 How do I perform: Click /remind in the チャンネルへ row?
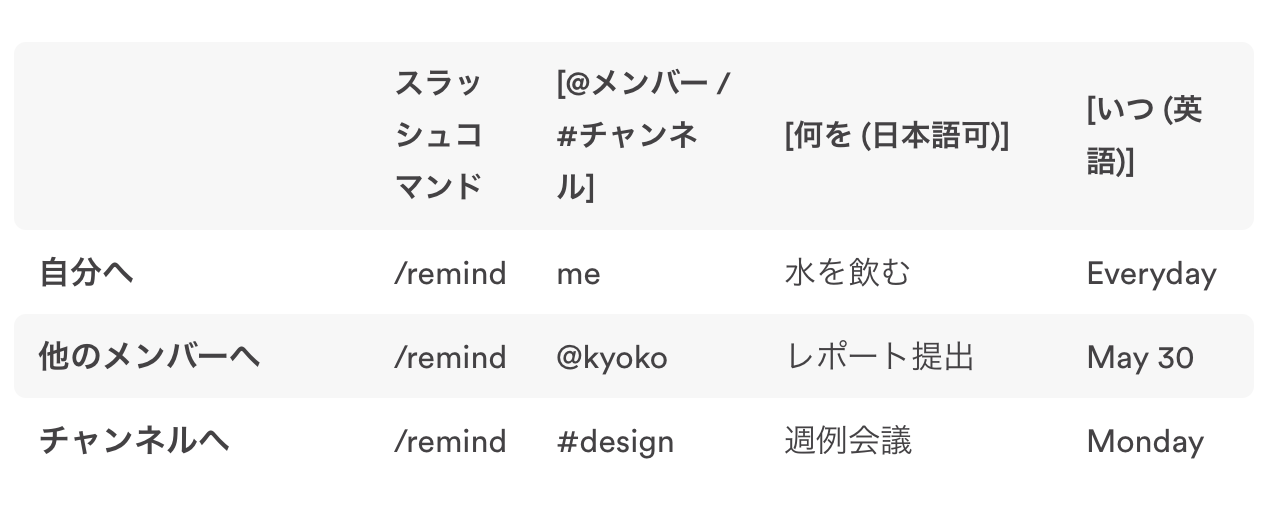click(450, 441)
